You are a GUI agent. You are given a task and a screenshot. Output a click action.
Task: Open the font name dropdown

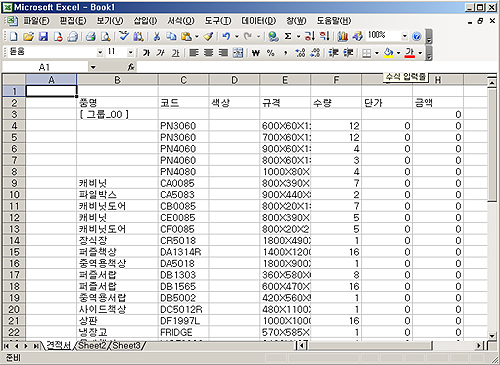point(100,53)
